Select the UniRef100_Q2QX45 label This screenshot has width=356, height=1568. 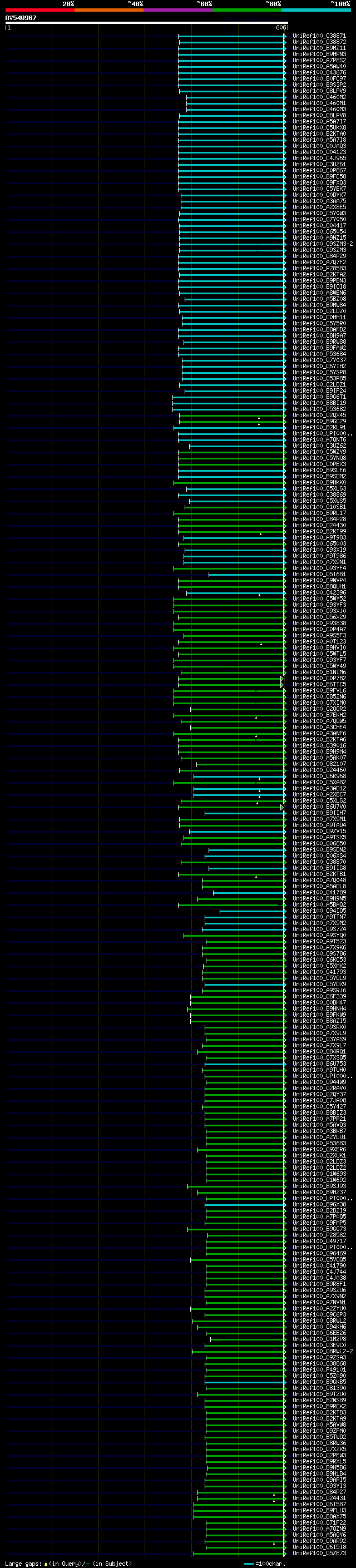click(319, 415)
